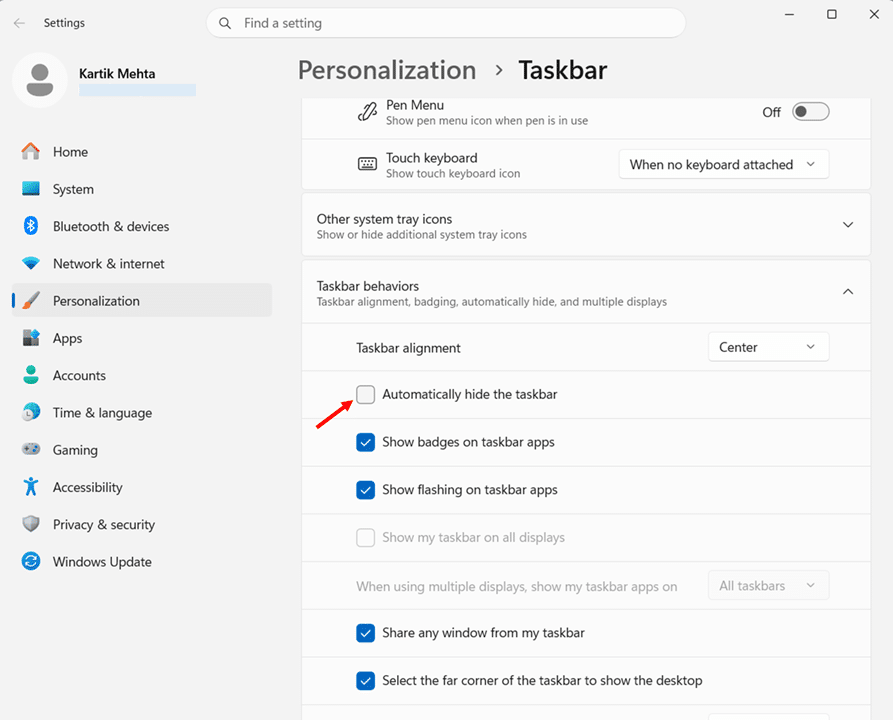893x720 pixels.
Task: Click the Home icon in sidebar
Action: (x=31, y=152)
